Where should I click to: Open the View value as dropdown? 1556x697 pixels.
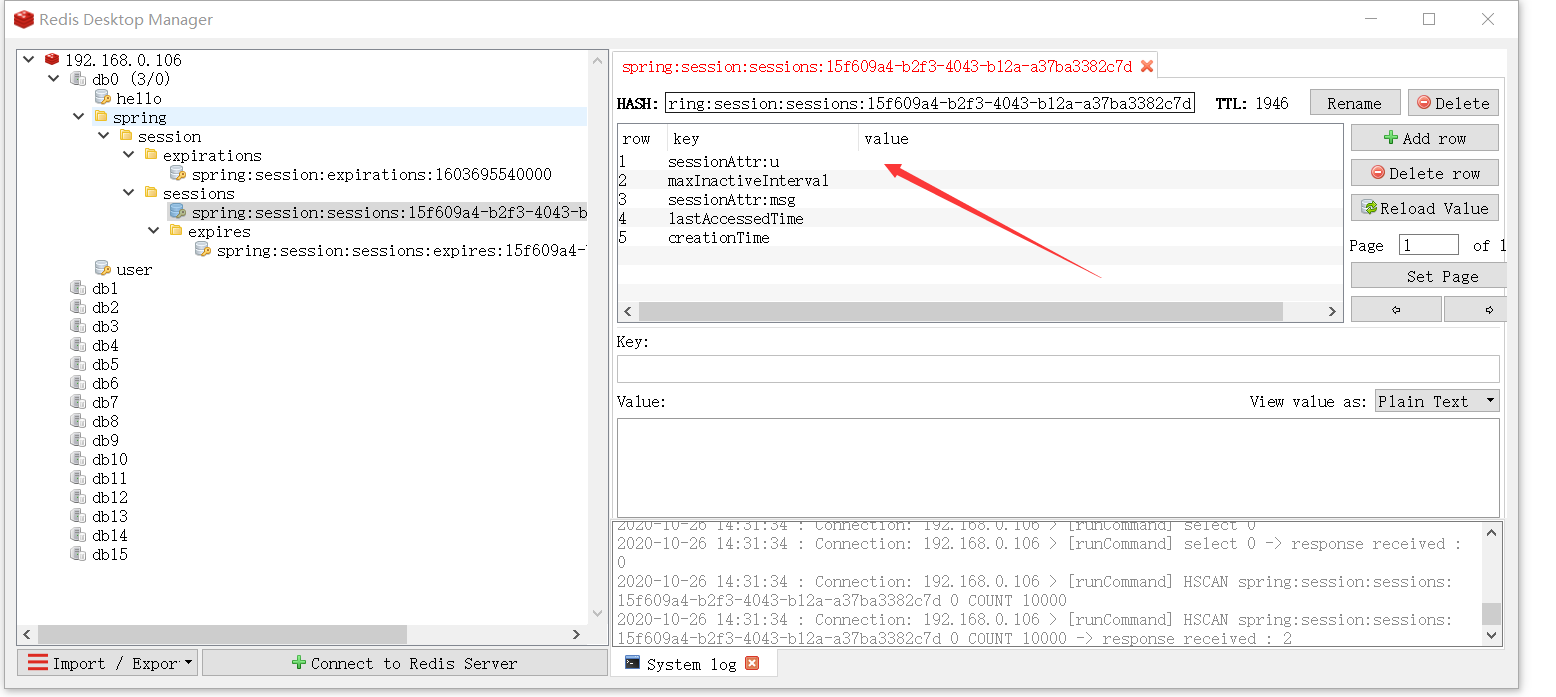(1437, 401)
